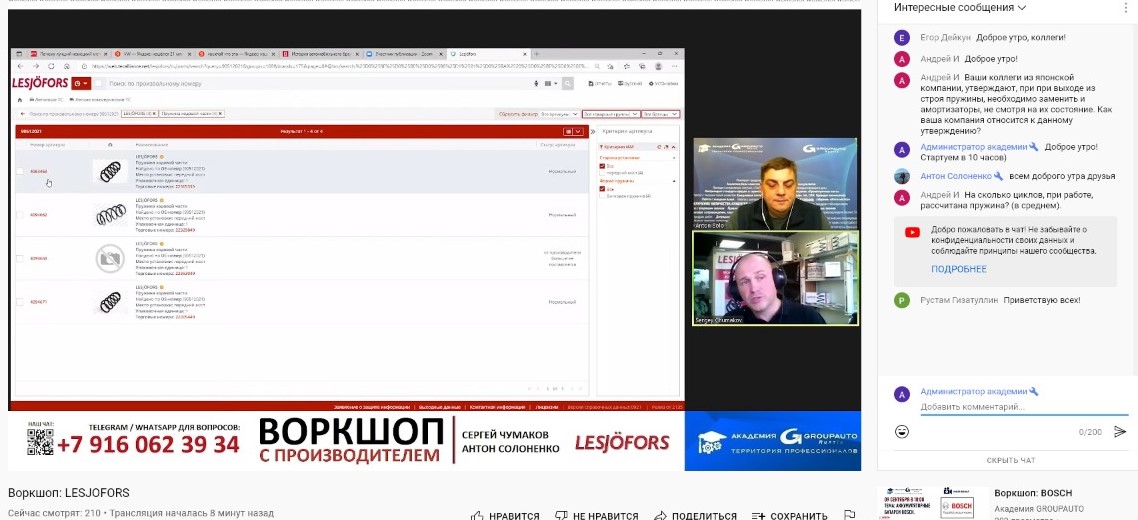Send the chat comment with the arrow icon
The height and width of the screenshot is (520, 1138).
(1120, 431)
